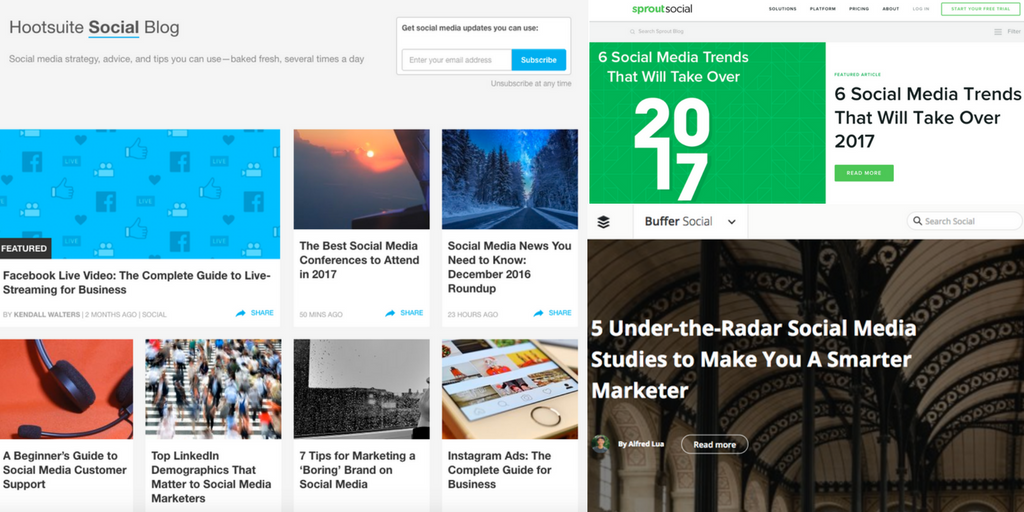Click the snowy forest road thumbnail
The image size is (1024, 512).
pyautogui.click(x=509, y=179)
